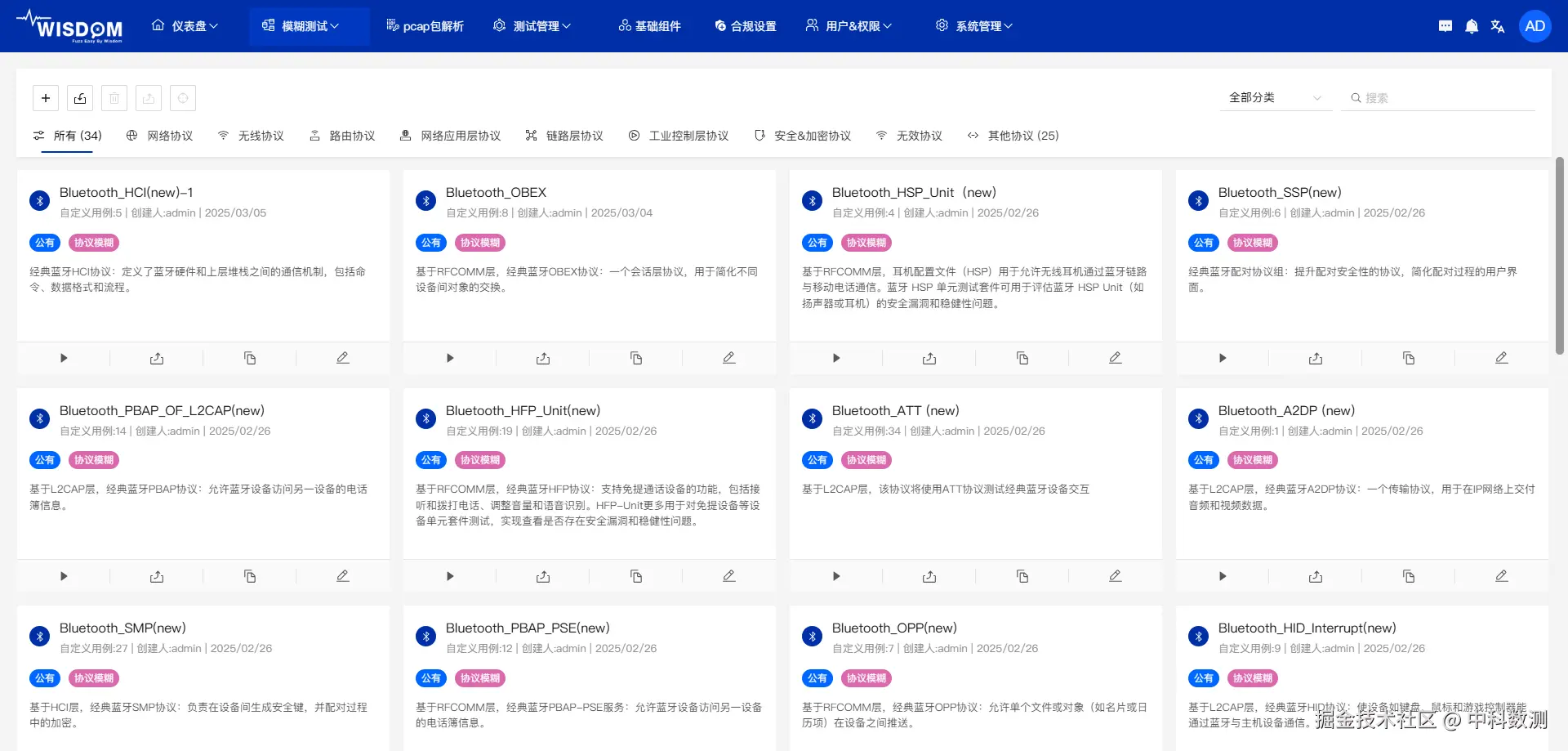Select the 网络应用层协议 tab
1568x751 pixels.
coord(450,136)
